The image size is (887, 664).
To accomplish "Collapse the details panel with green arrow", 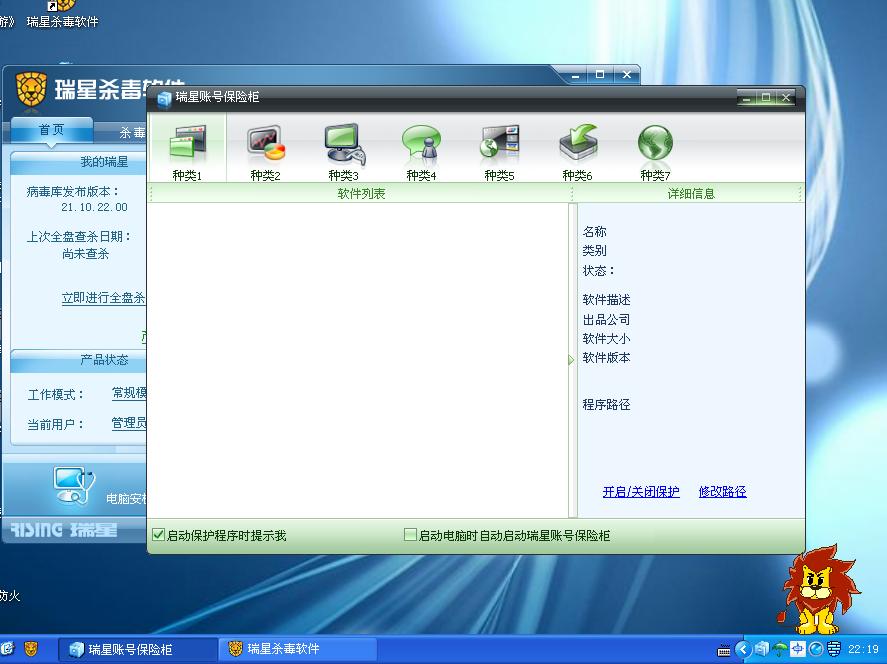I will [572, 360].
